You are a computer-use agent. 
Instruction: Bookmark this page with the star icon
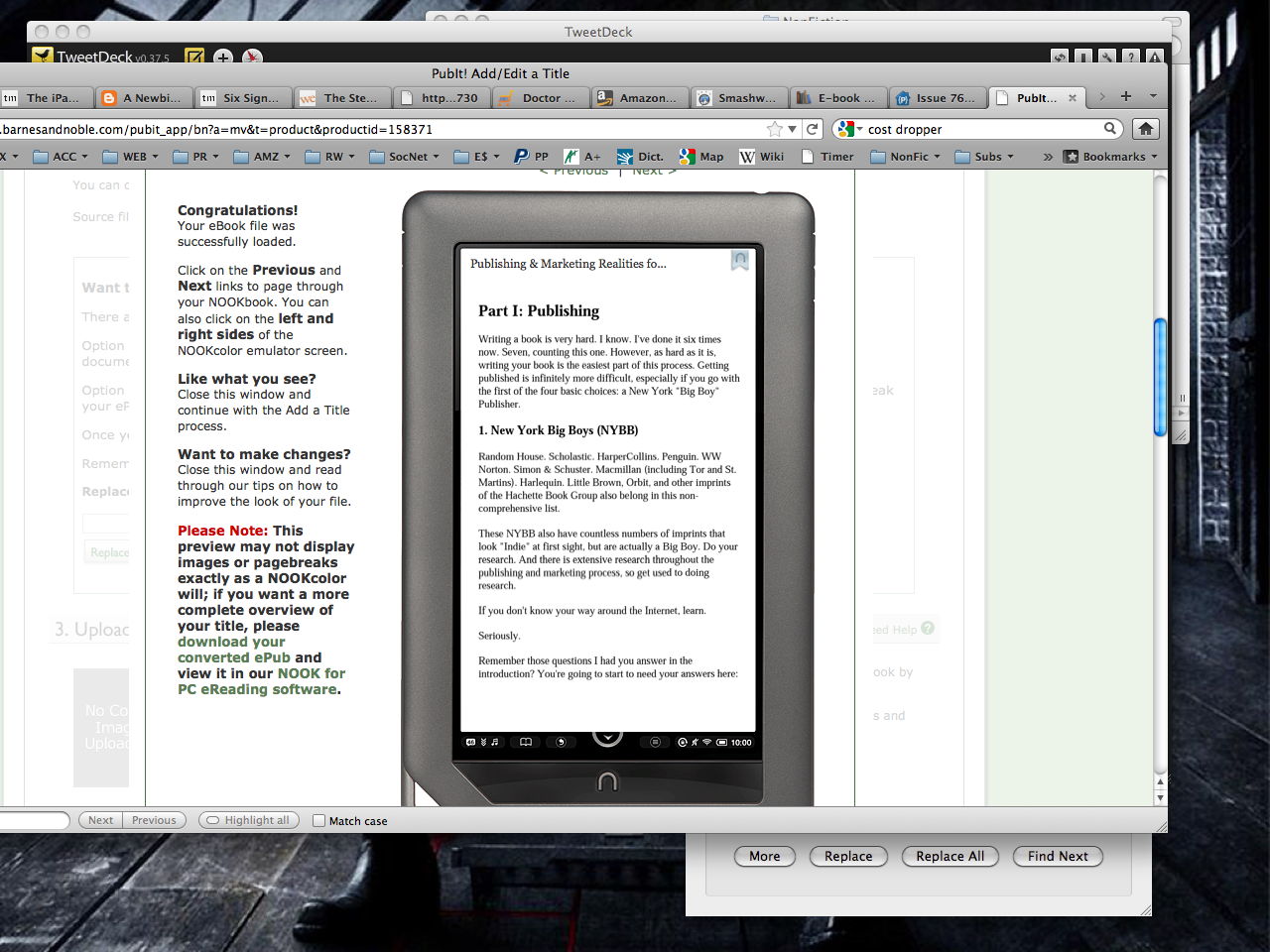[x=775, y=129]
